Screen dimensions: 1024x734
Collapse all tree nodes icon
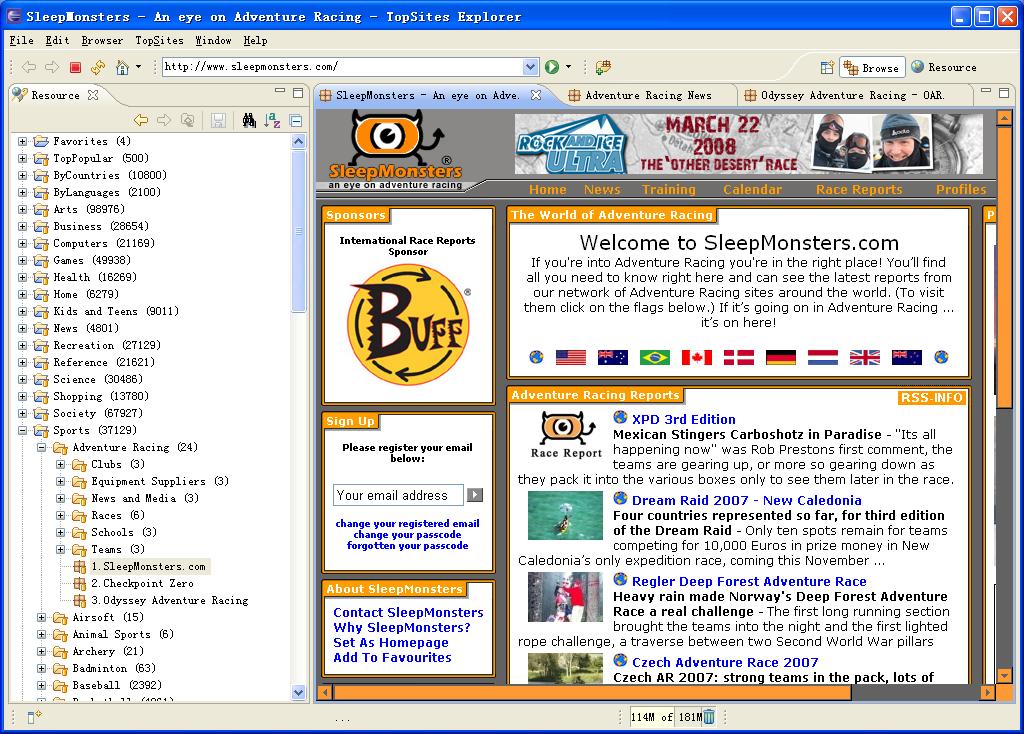pos(296,121)
